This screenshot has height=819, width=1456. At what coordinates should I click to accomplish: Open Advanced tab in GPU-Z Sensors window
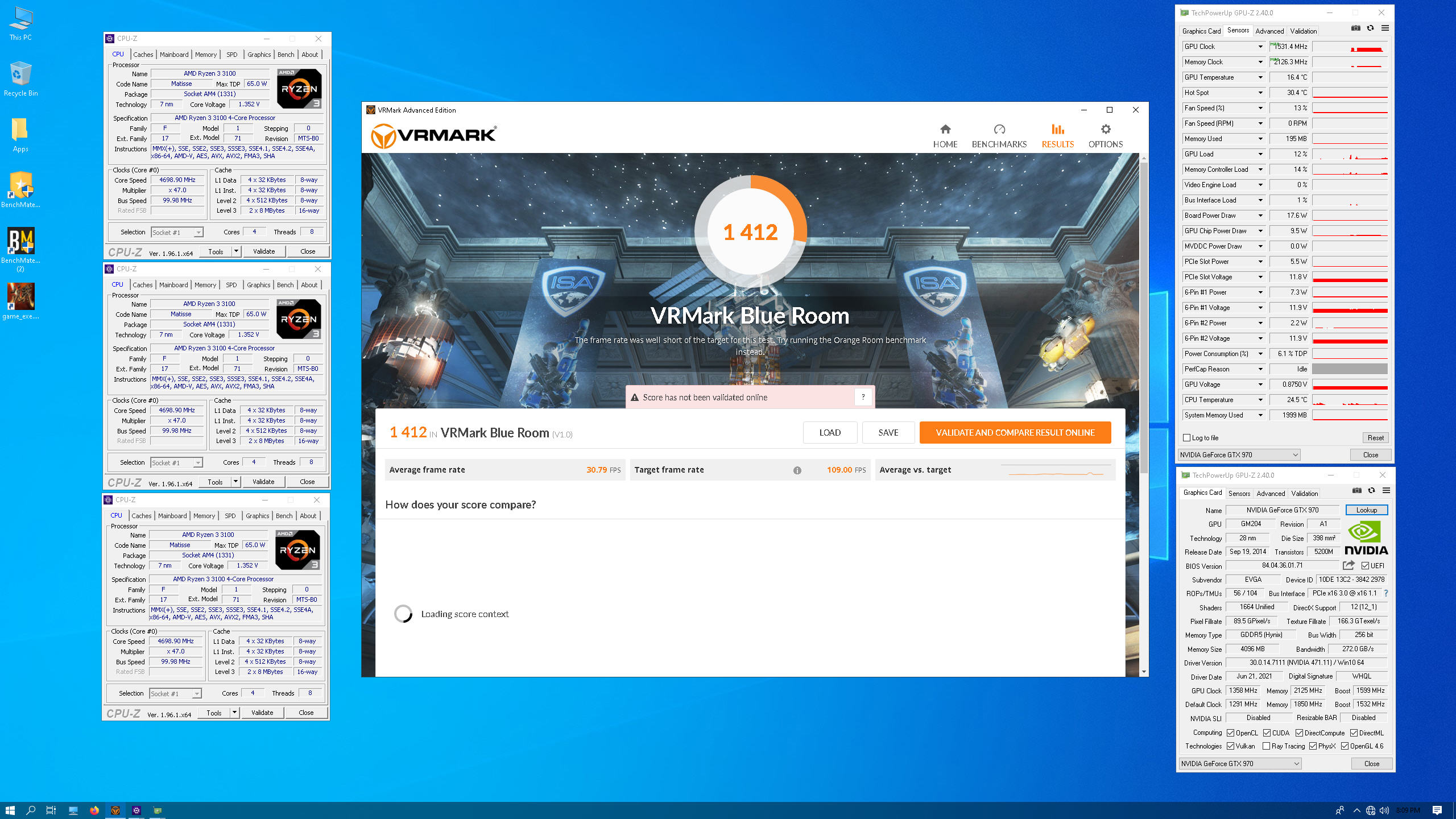[x=1269, y=31]
